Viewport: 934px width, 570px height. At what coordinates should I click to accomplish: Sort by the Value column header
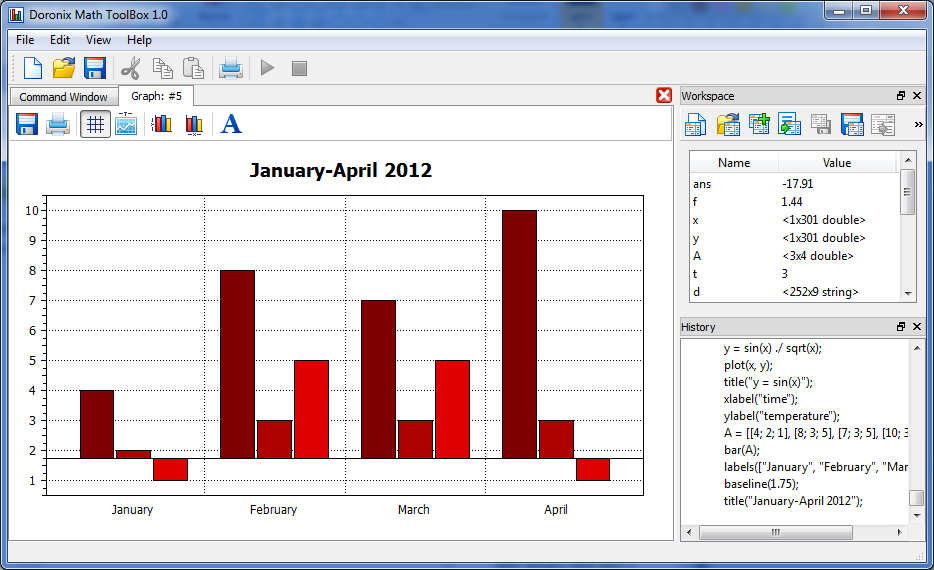click(837, 163)
